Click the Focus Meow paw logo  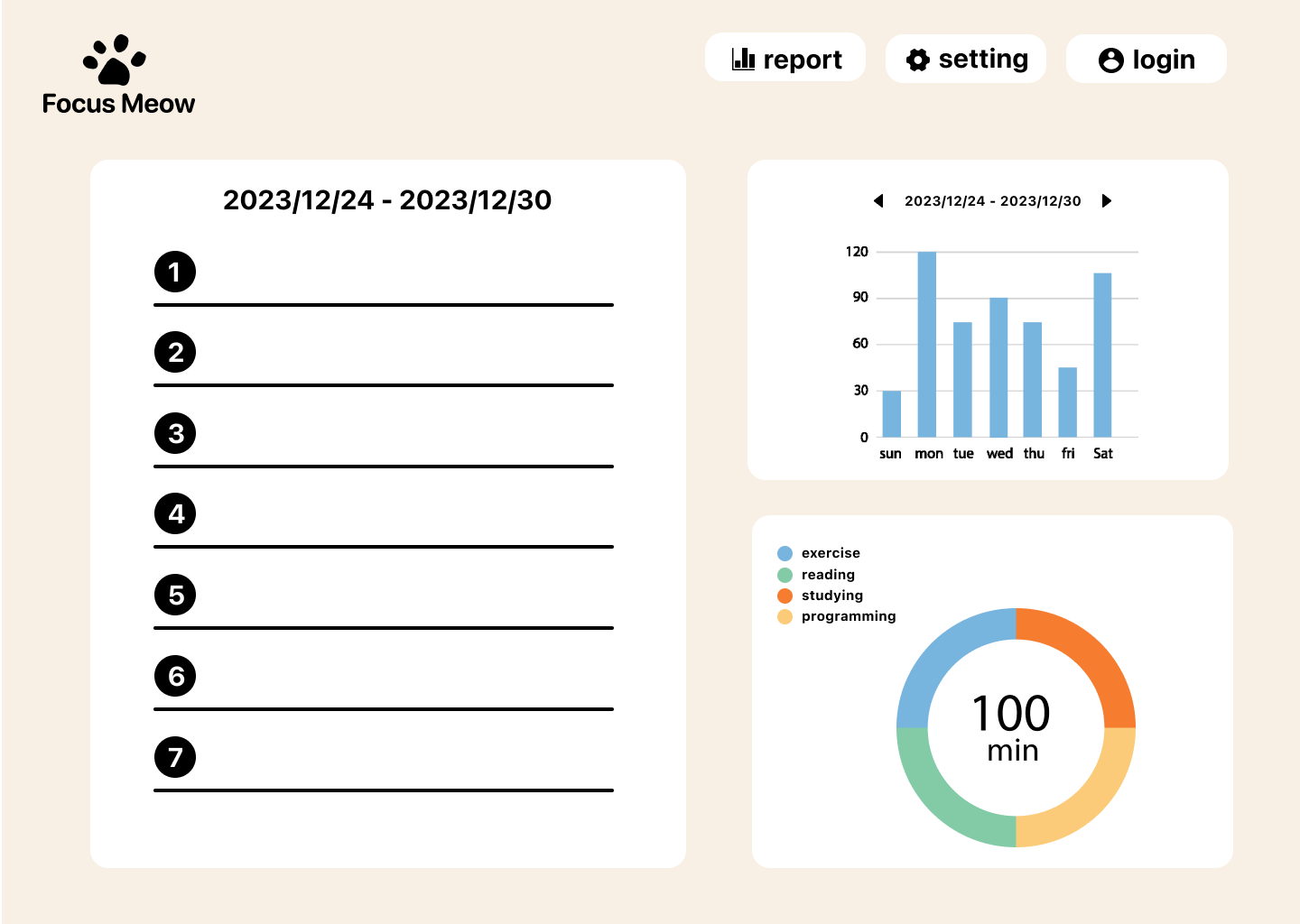115,60
